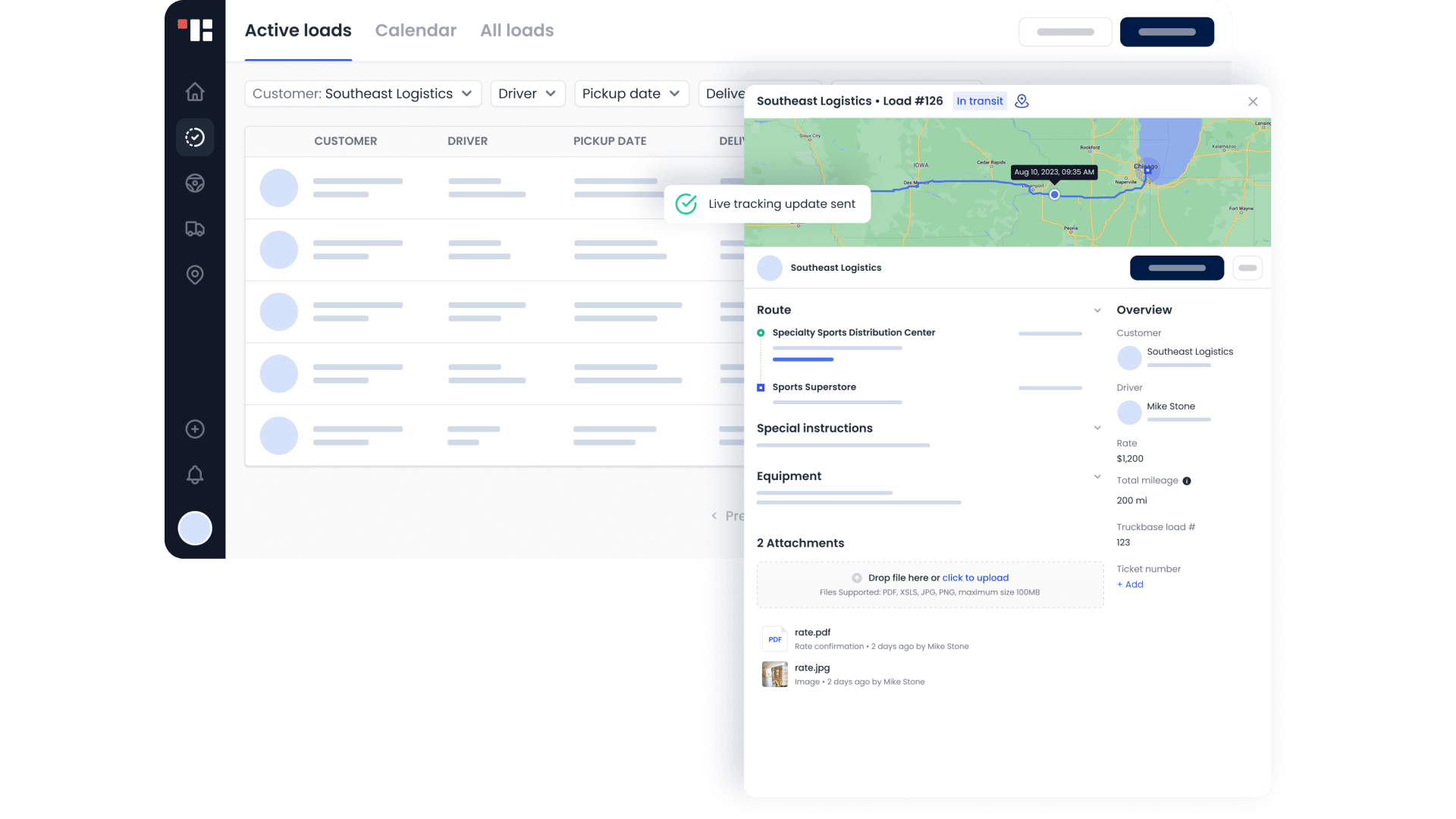Collapse the Route section chevron
Viewport: 1456px width, 819px height.
tap(1097, 310)
